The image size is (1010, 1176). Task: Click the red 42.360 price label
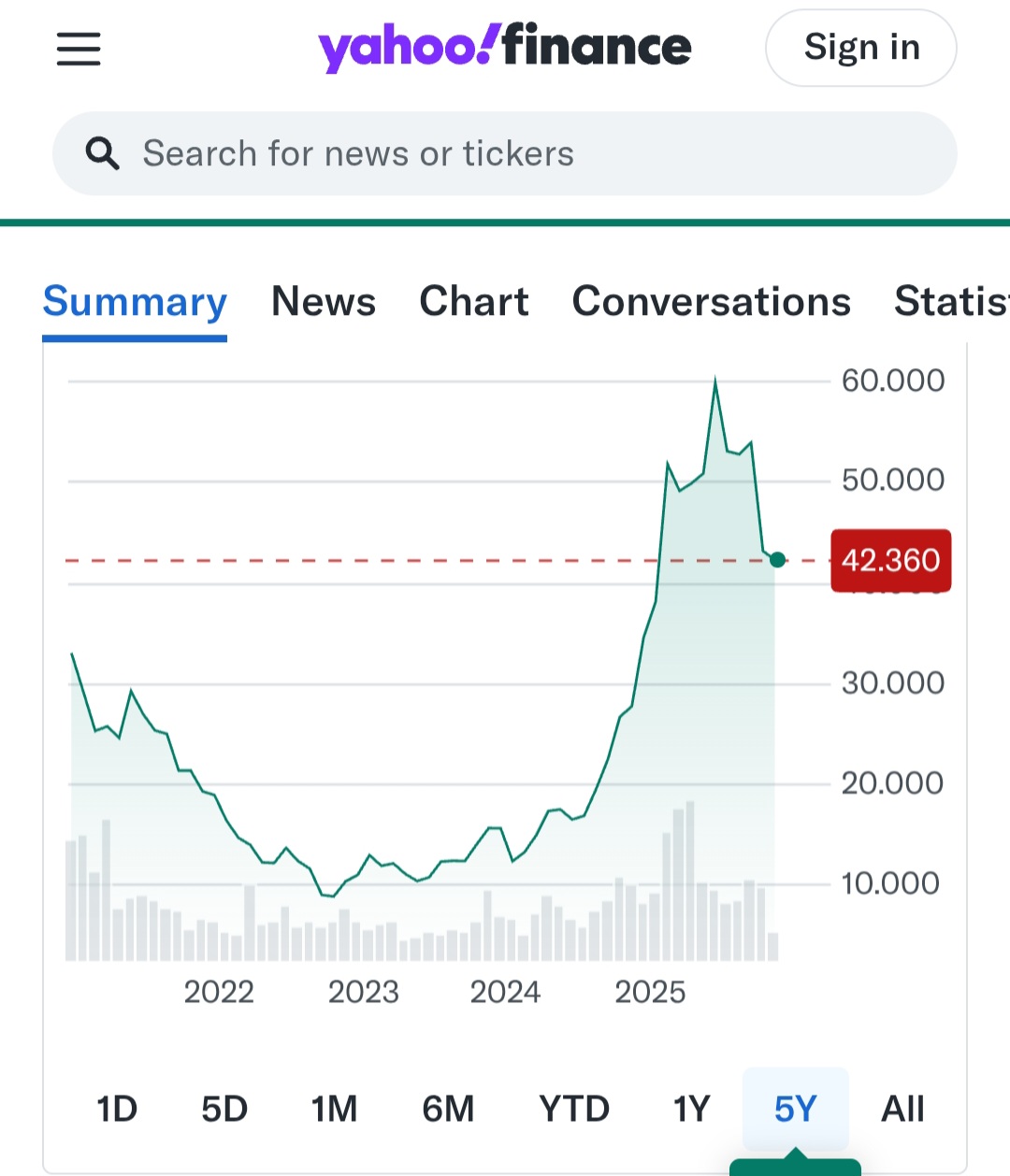(x=890, y=560)
